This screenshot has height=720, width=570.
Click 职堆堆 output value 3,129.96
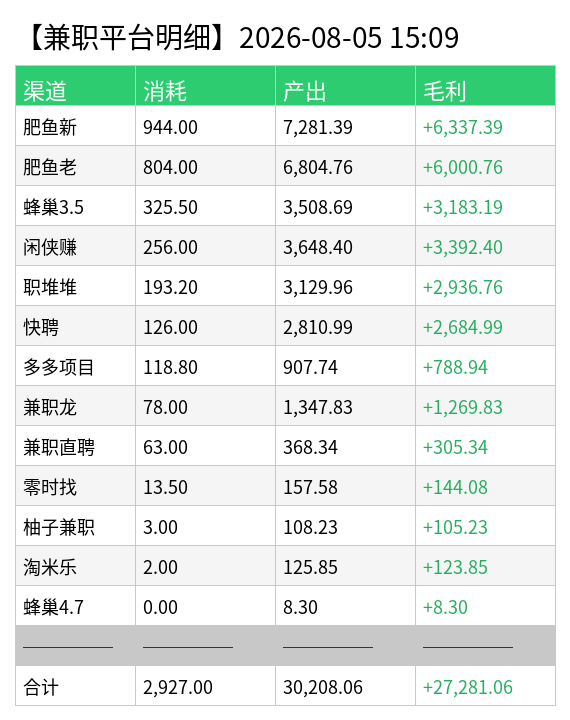coord(318,287)
